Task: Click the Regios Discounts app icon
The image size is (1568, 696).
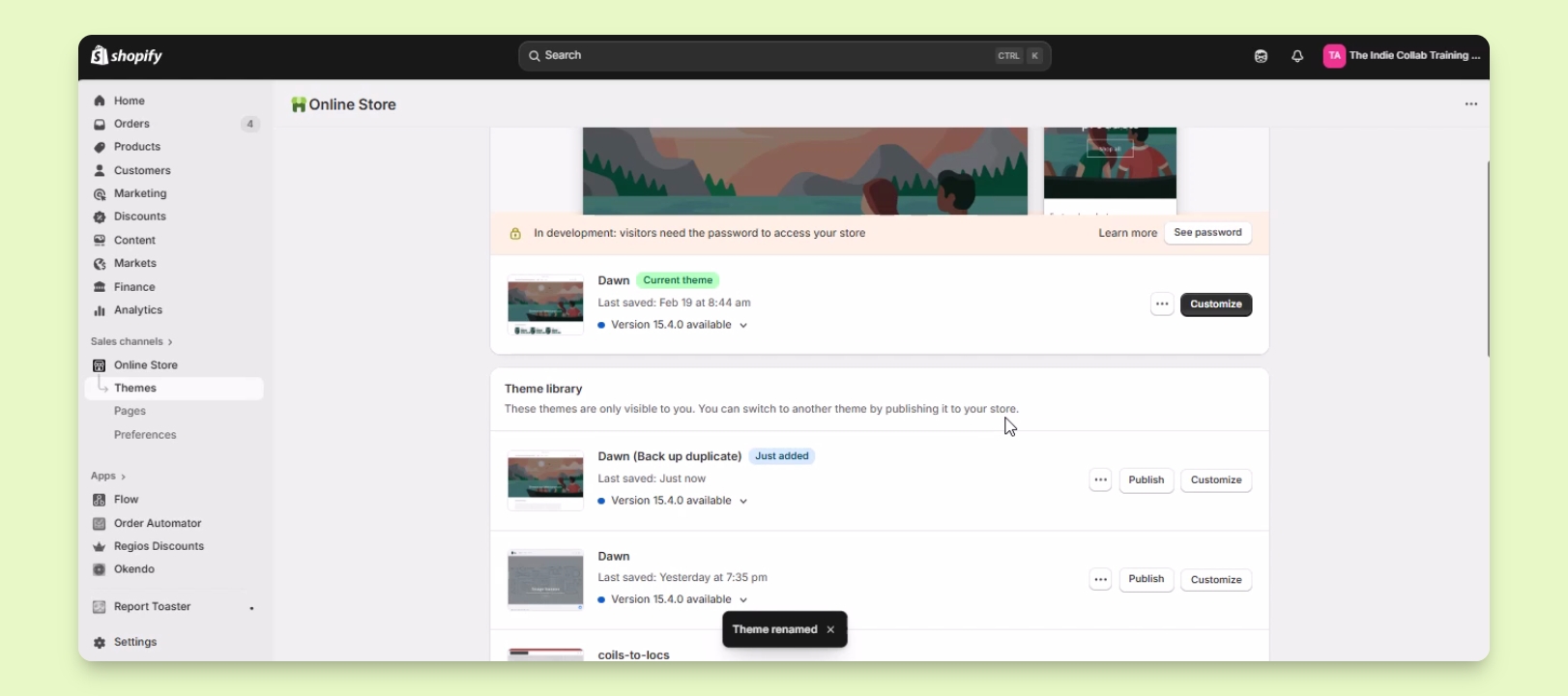Action: pos(99,546)
